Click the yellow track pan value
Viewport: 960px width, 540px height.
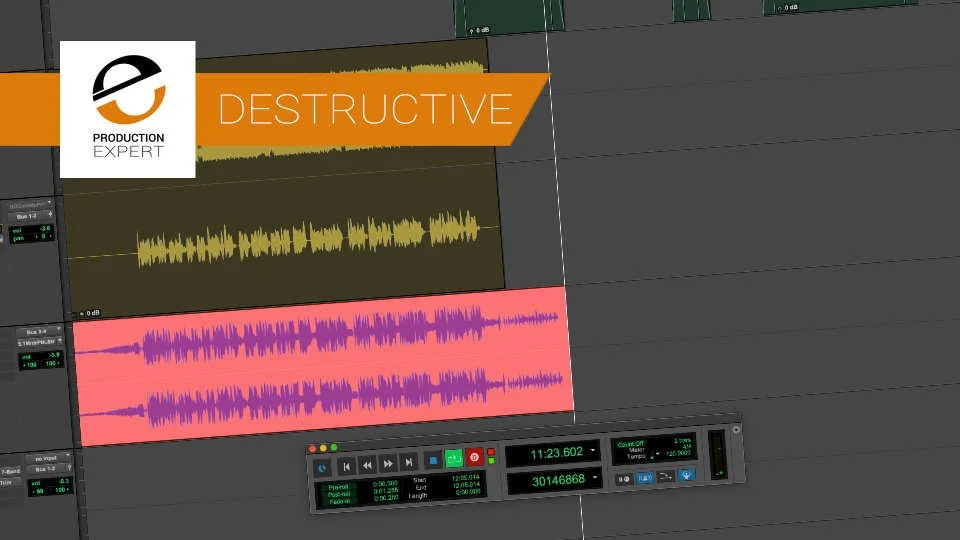(43, 236)
